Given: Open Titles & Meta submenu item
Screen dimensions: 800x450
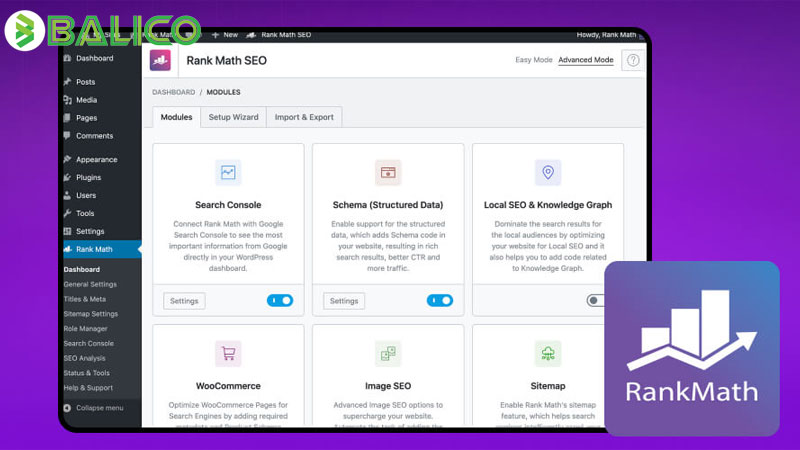Looking at the screenshot, I should pyautogui.click(x=85, y=299).
